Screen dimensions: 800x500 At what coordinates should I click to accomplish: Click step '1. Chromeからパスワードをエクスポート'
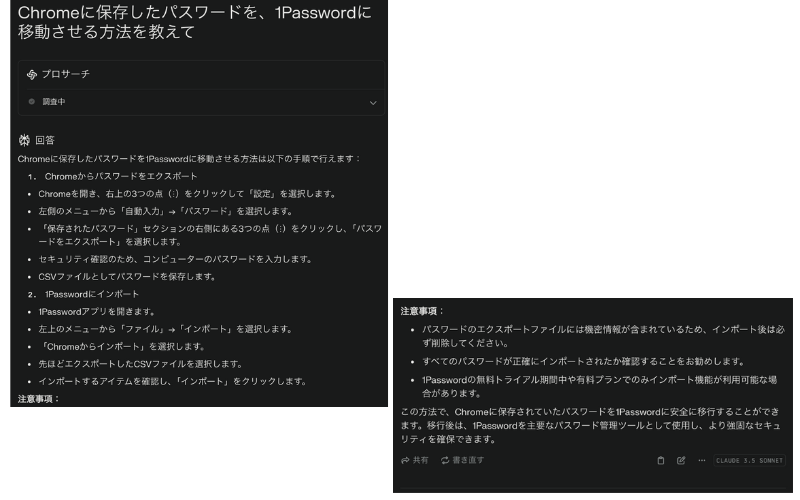[113, 176]
